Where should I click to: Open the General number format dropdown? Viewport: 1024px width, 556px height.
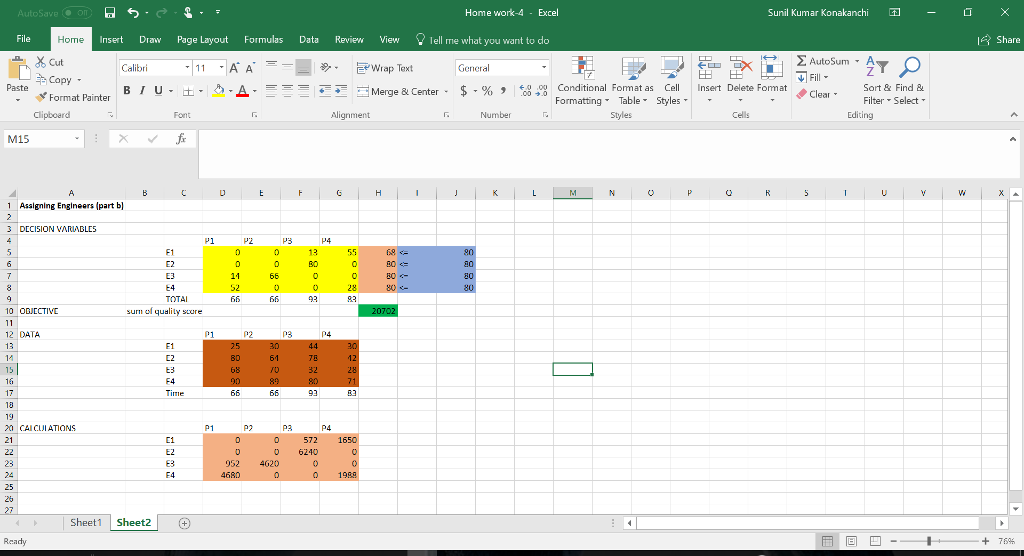tap(543, 68)
